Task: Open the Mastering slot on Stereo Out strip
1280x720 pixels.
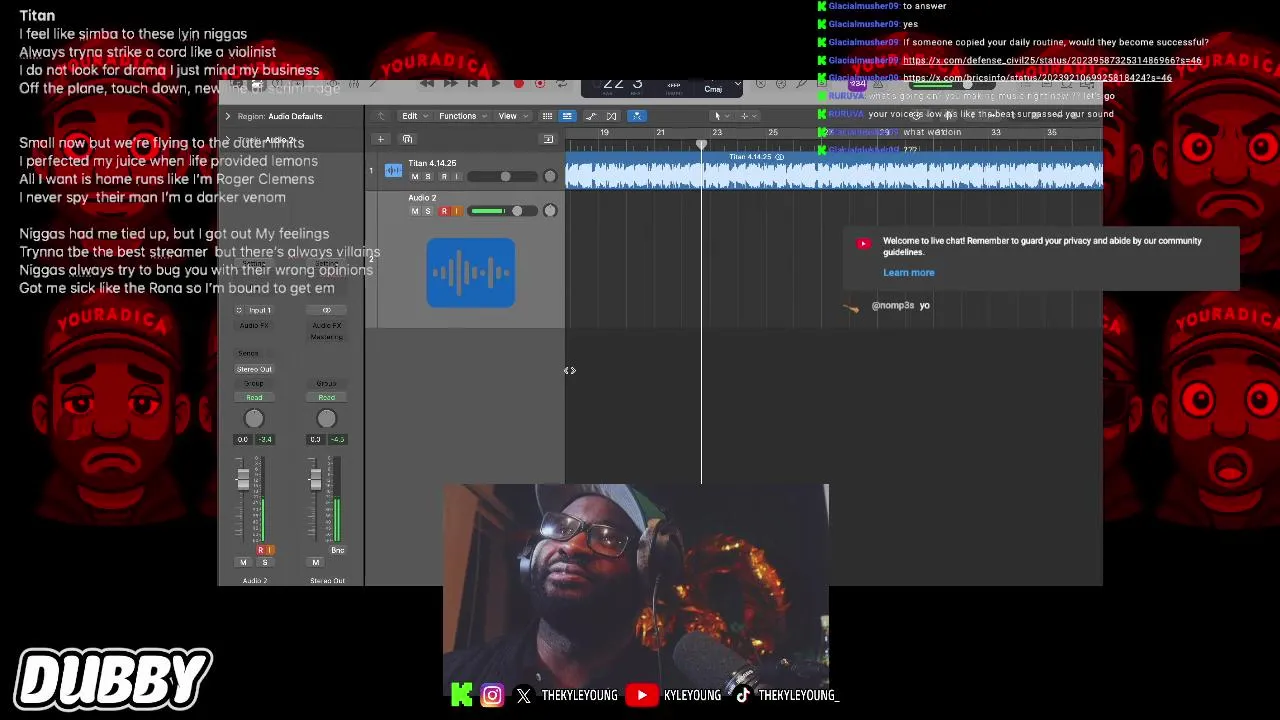Action: click(327, 337)
